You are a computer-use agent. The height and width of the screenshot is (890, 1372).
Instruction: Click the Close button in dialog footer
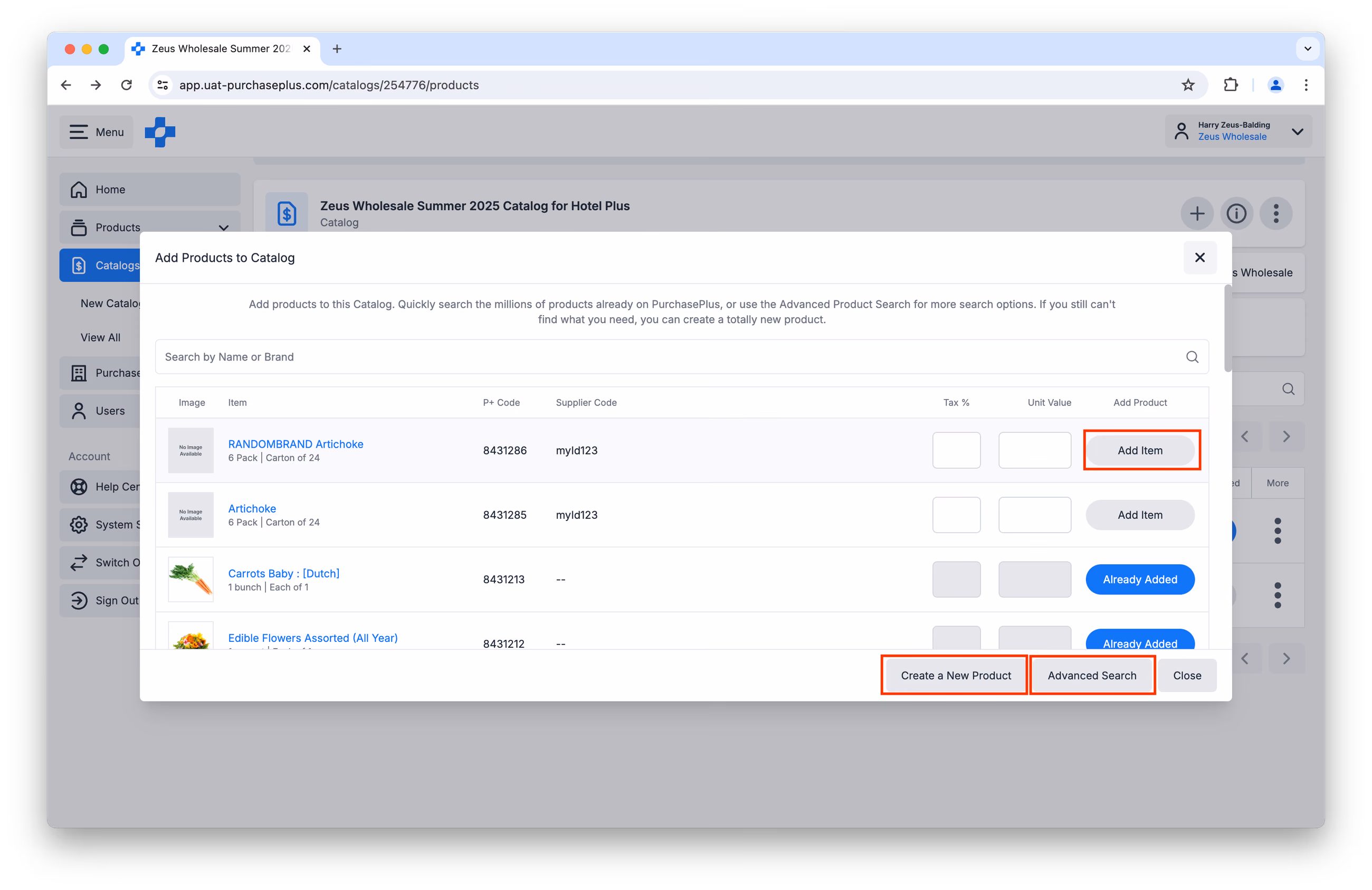tap(1187, 676)
